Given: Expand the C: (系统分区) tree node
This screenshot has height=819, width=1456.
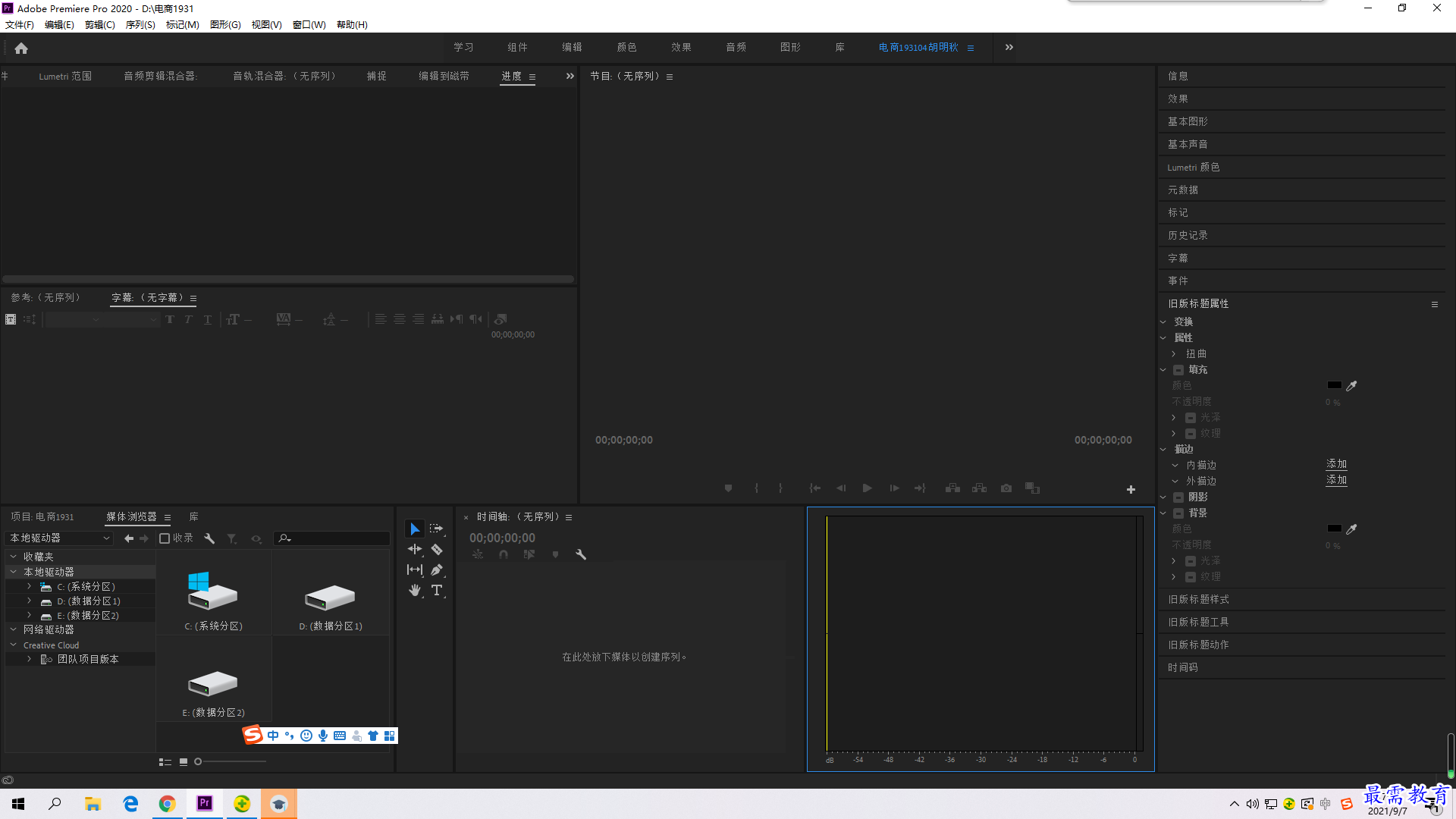Looking at the screenshot, I should pos(30,586).
